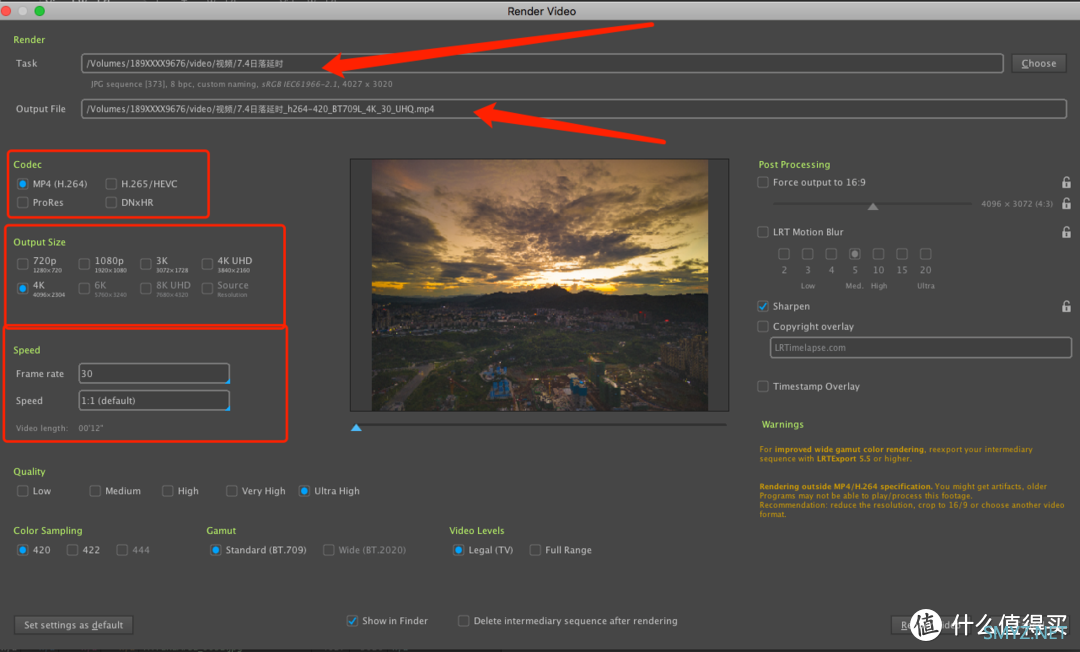The image size is (1080, 652).
Task: Choose 4K UHD output size
Action: point(207,264)
